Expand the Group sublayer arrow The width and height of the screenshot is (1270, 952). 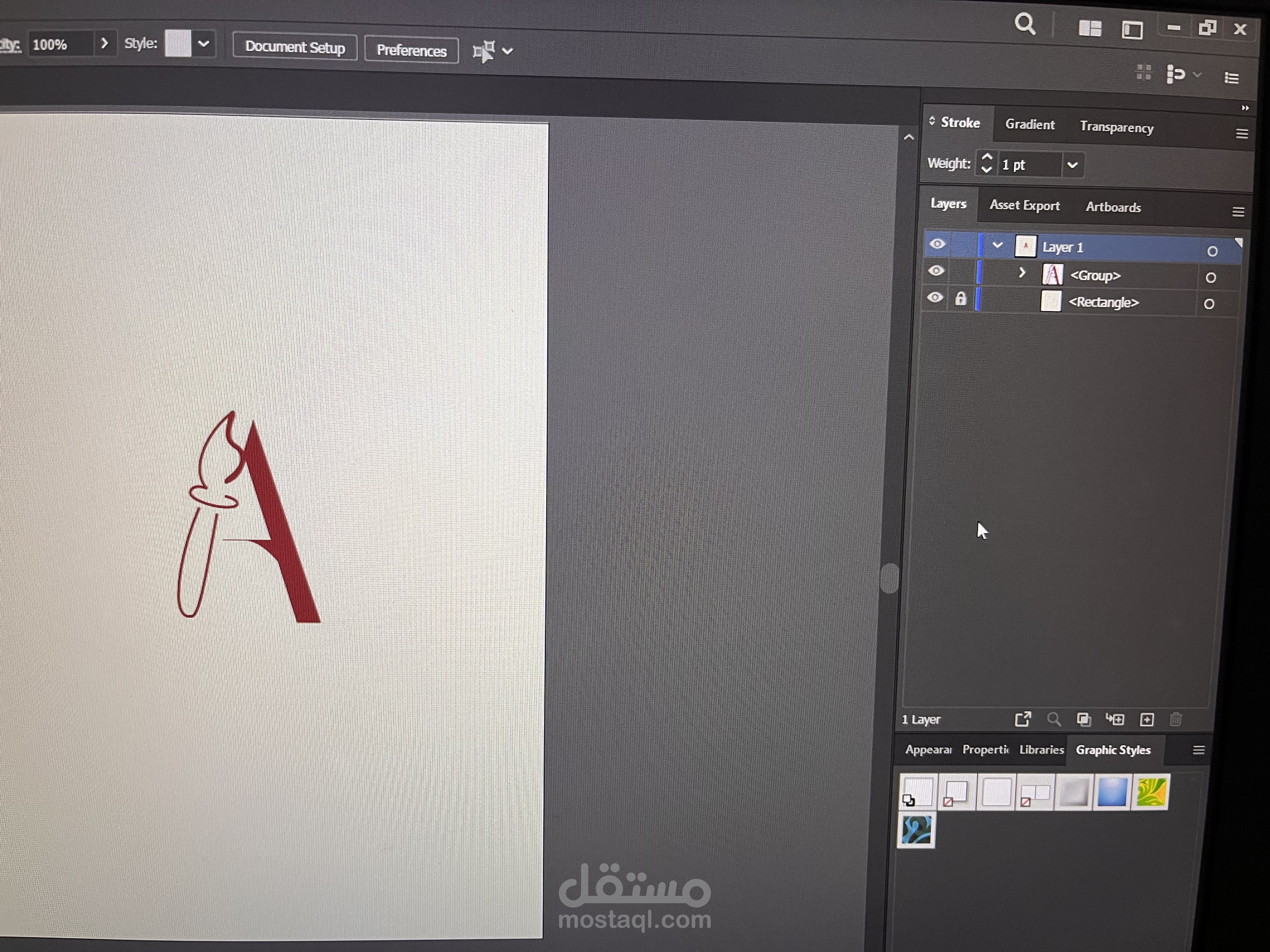click(1022, 273)
